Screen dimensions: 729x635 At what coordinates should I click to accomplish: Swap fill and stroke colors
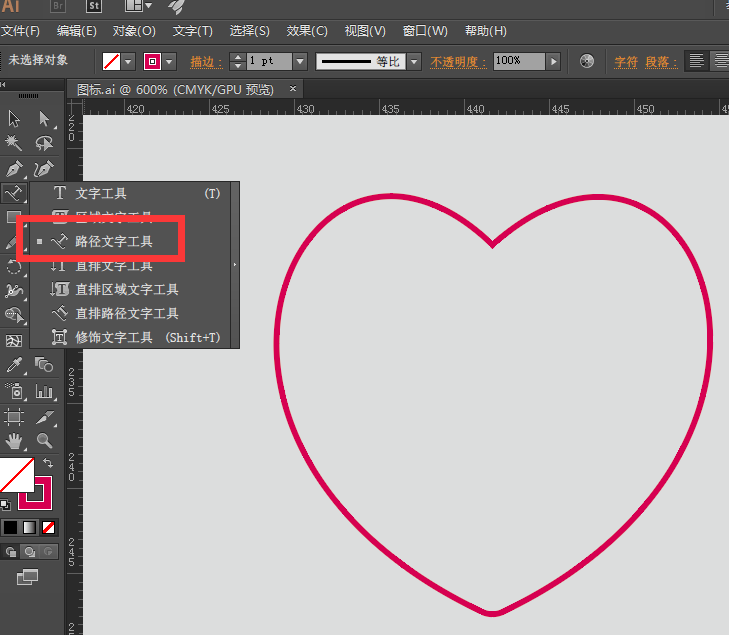[48, 463]
